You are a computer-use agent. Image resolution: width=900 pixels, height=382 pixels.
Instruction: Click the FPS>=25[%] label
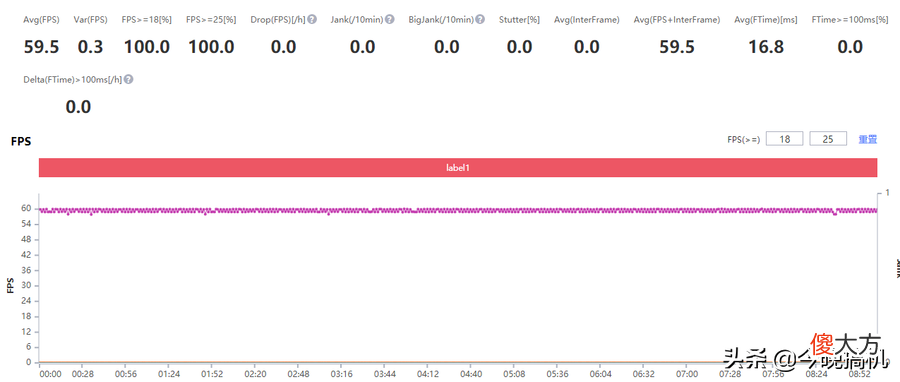click(x=211, y=20)
